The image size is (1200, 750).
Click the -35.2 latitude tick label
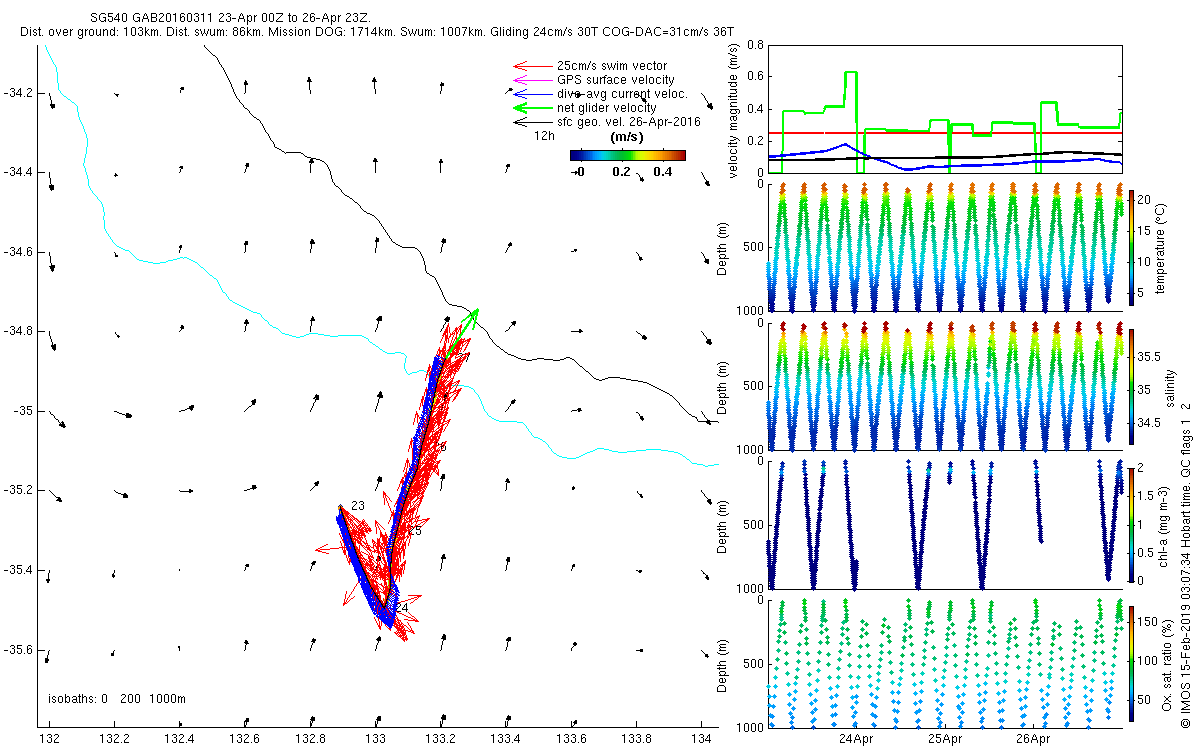pyautogui.click(x=19, y=490)
